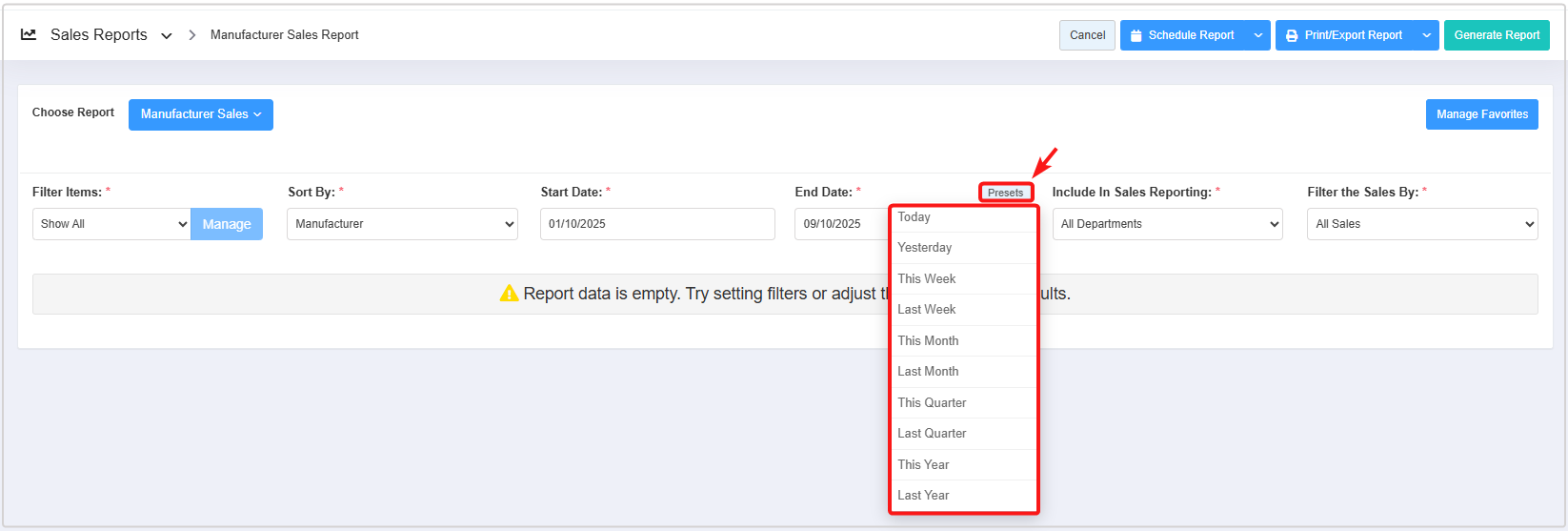Open the Filter the Sales By dropdown
Viewport: 1568px width, 531px height.
tap(1422, 224)
